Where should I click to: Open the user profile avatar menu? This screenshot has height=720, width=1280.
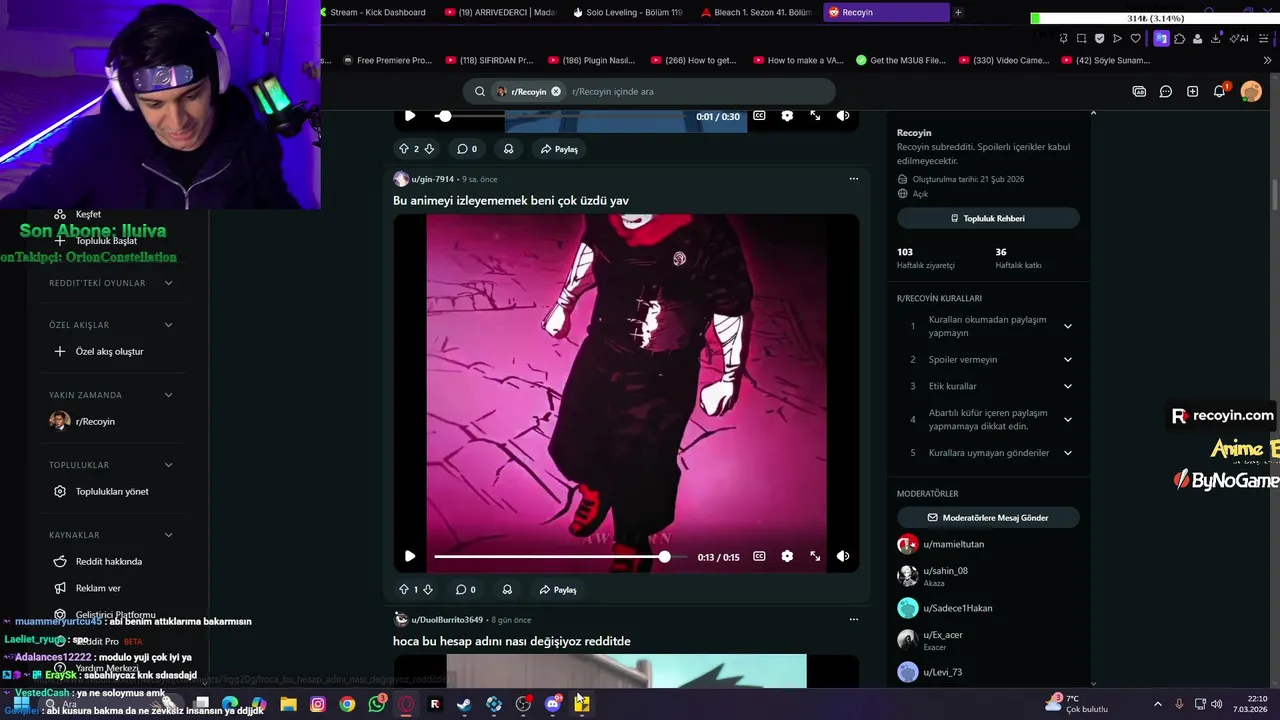[1251, 91]
